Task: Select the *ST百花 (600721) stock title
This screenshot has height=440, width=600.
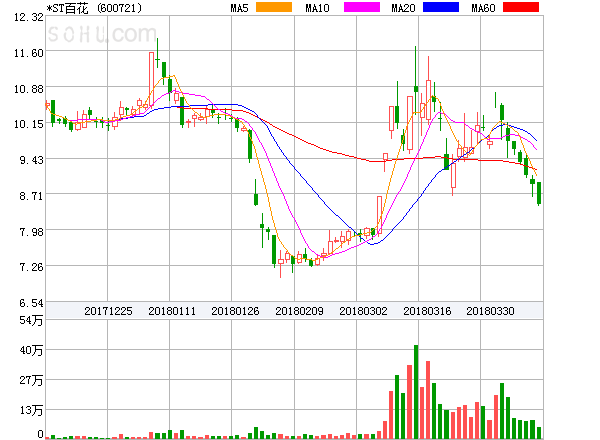Action: click(x=94, y=8)
